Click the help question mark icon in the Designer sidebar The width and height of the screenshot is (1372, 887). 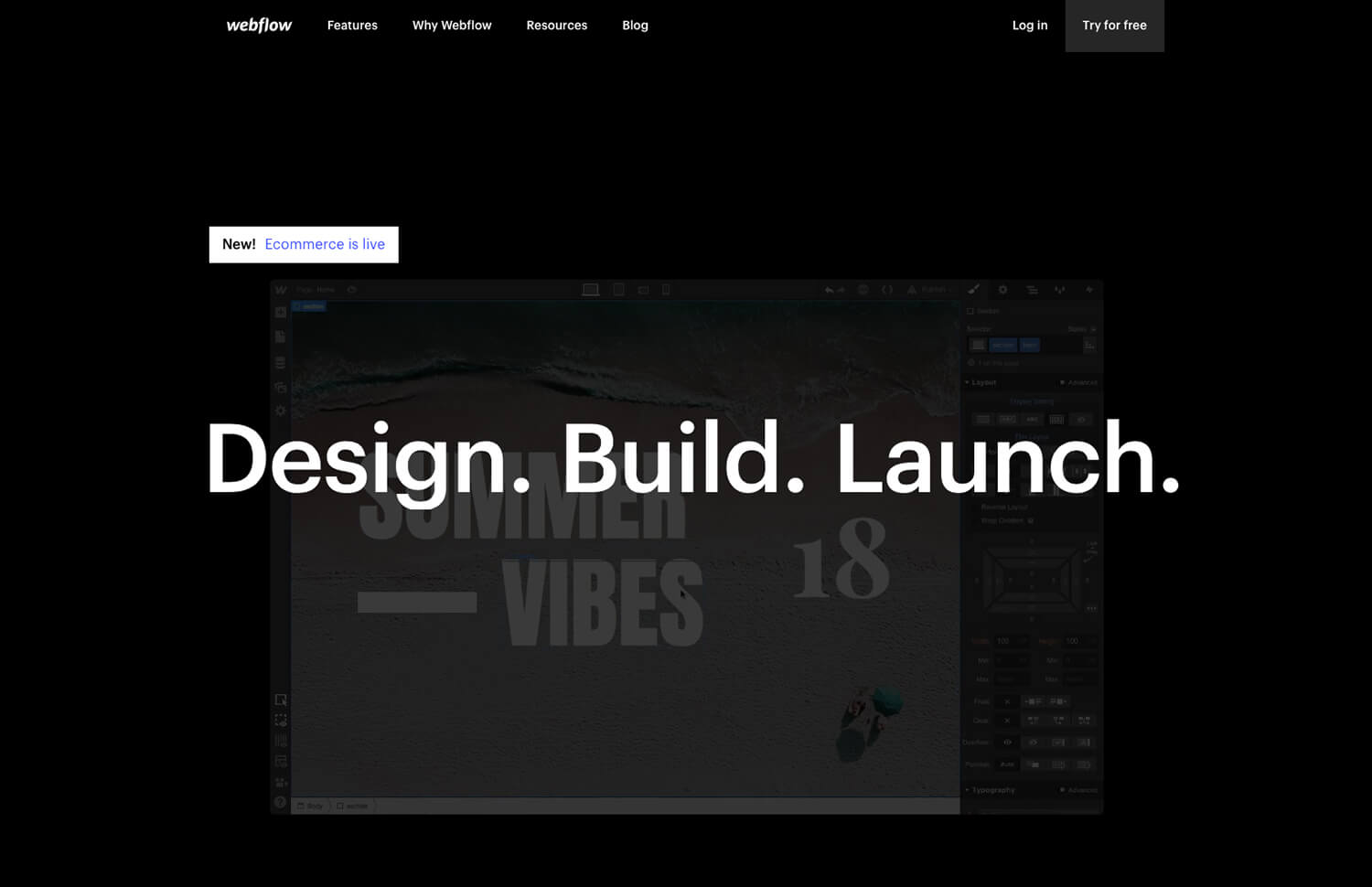[x=281, y=802]
